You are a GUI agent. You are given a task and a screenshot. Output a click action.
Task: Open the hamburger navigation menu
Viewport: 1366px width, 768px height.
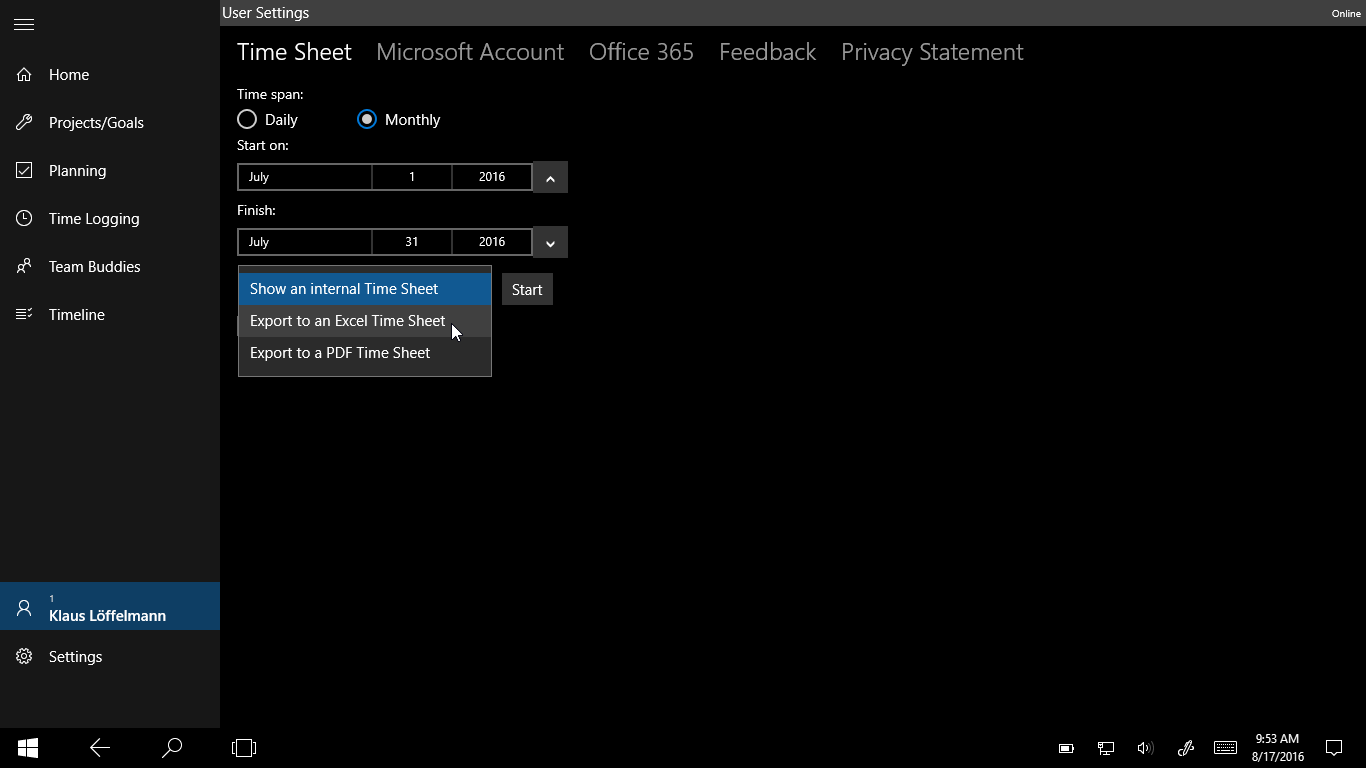click(24, 25)
